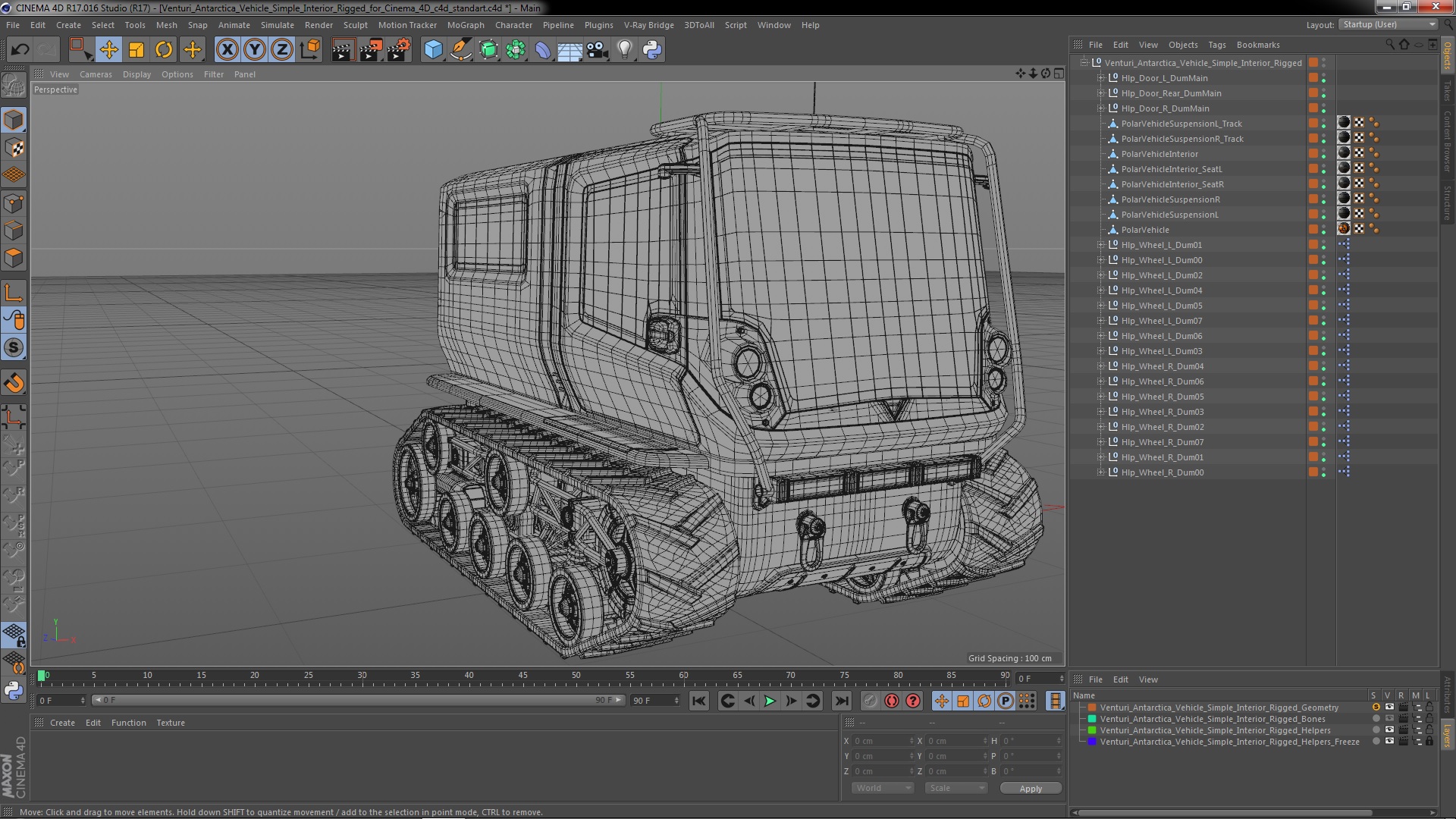Click frame 45 on the timeline ruler
Viewport: 1456px width, 819px height.
tap(522, 676)
